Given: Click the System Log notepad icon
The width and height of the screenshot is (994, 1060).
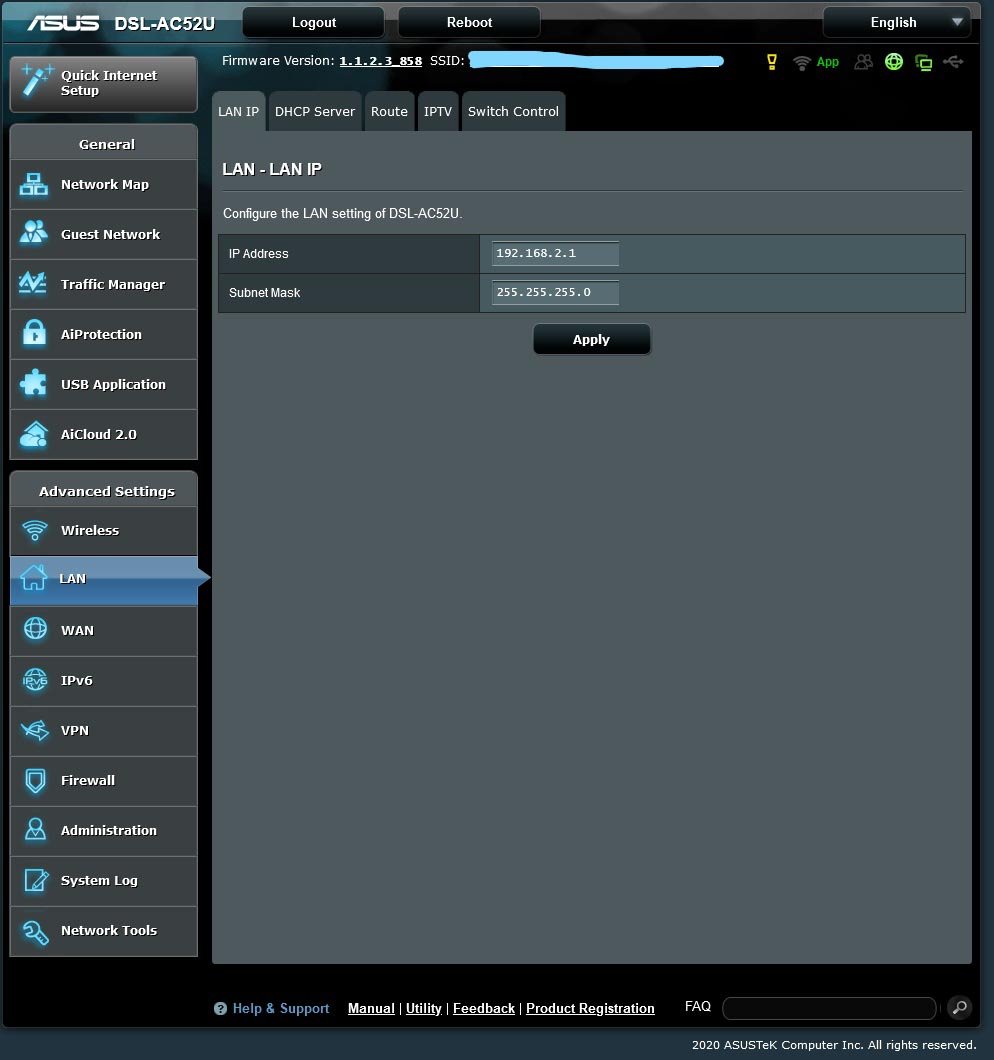Looking at the screenshot, I should (x=36, y=880).
